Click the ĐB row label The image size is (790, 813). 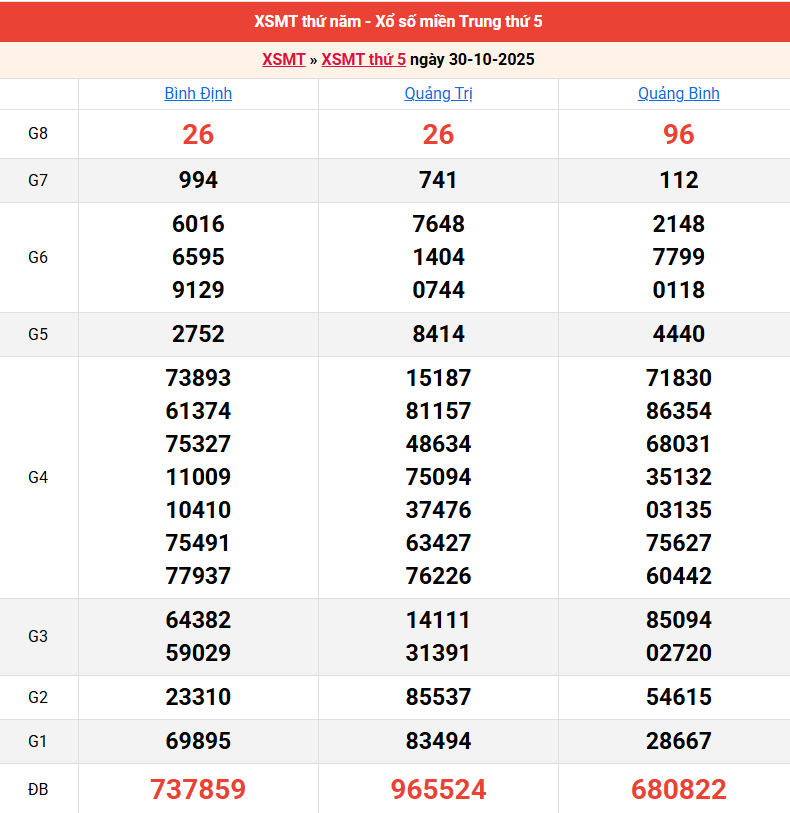38,789
